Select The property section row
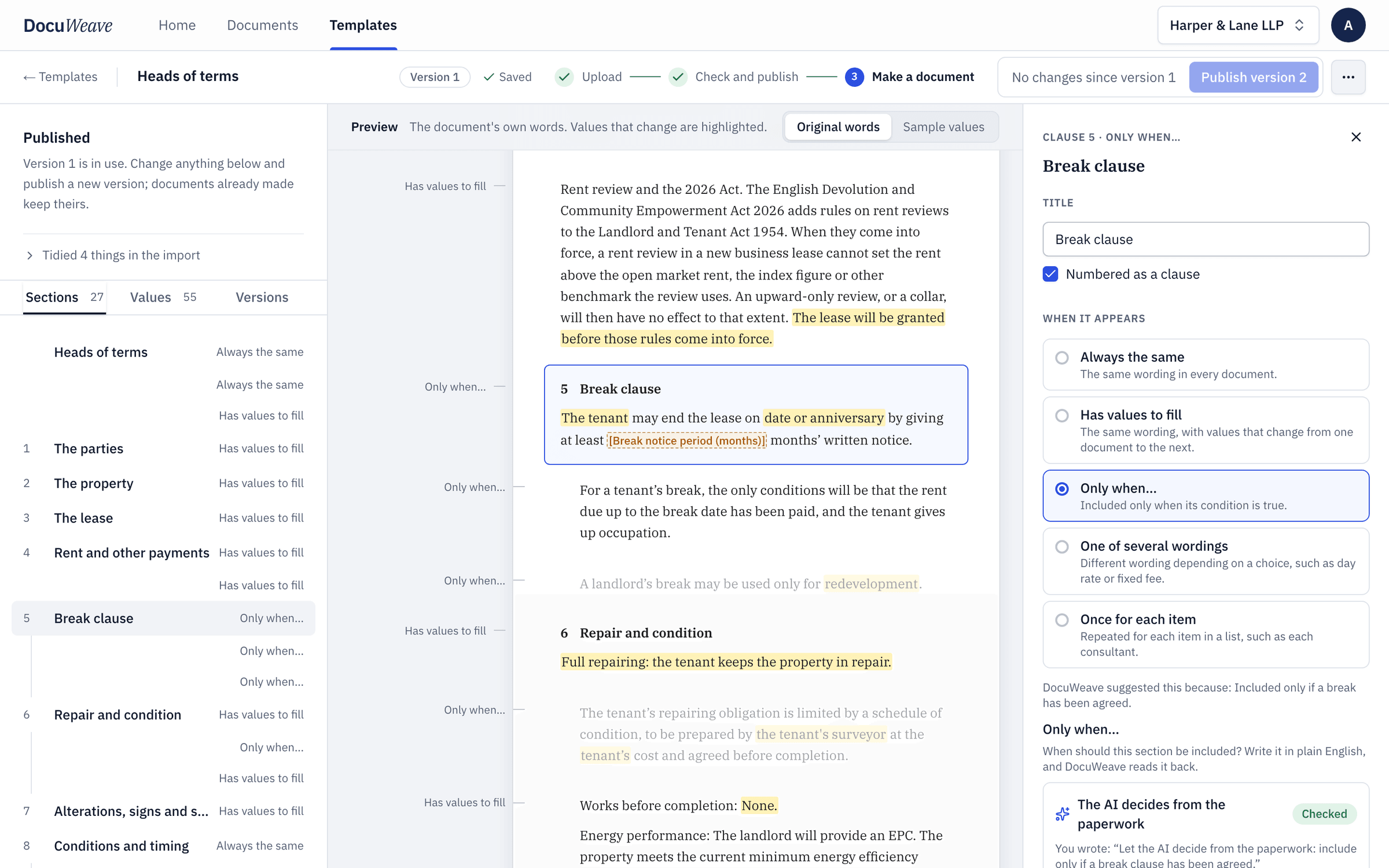Viewport: 1389px width, 868px height. (163, 483)
